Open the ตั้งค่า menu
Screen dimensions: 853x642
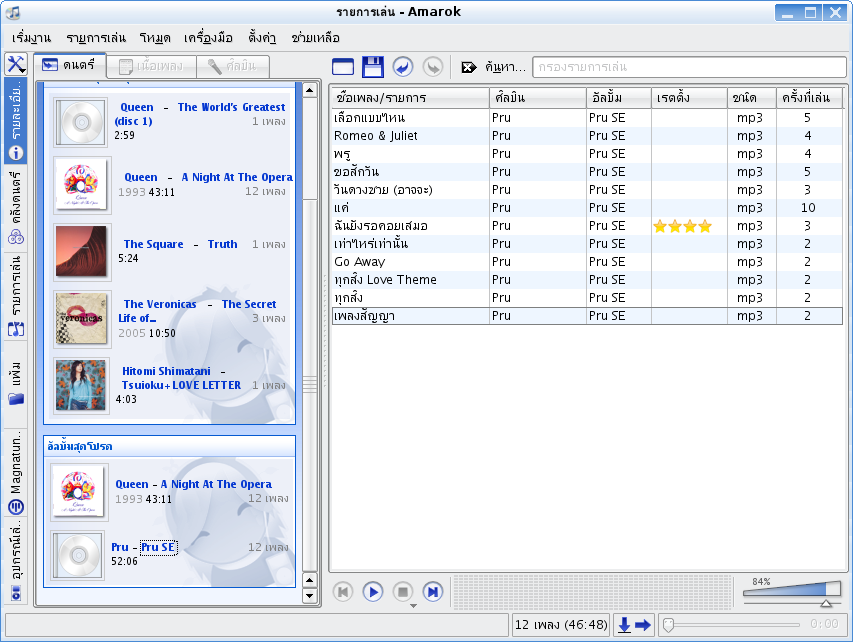click(x=262, y=38)
